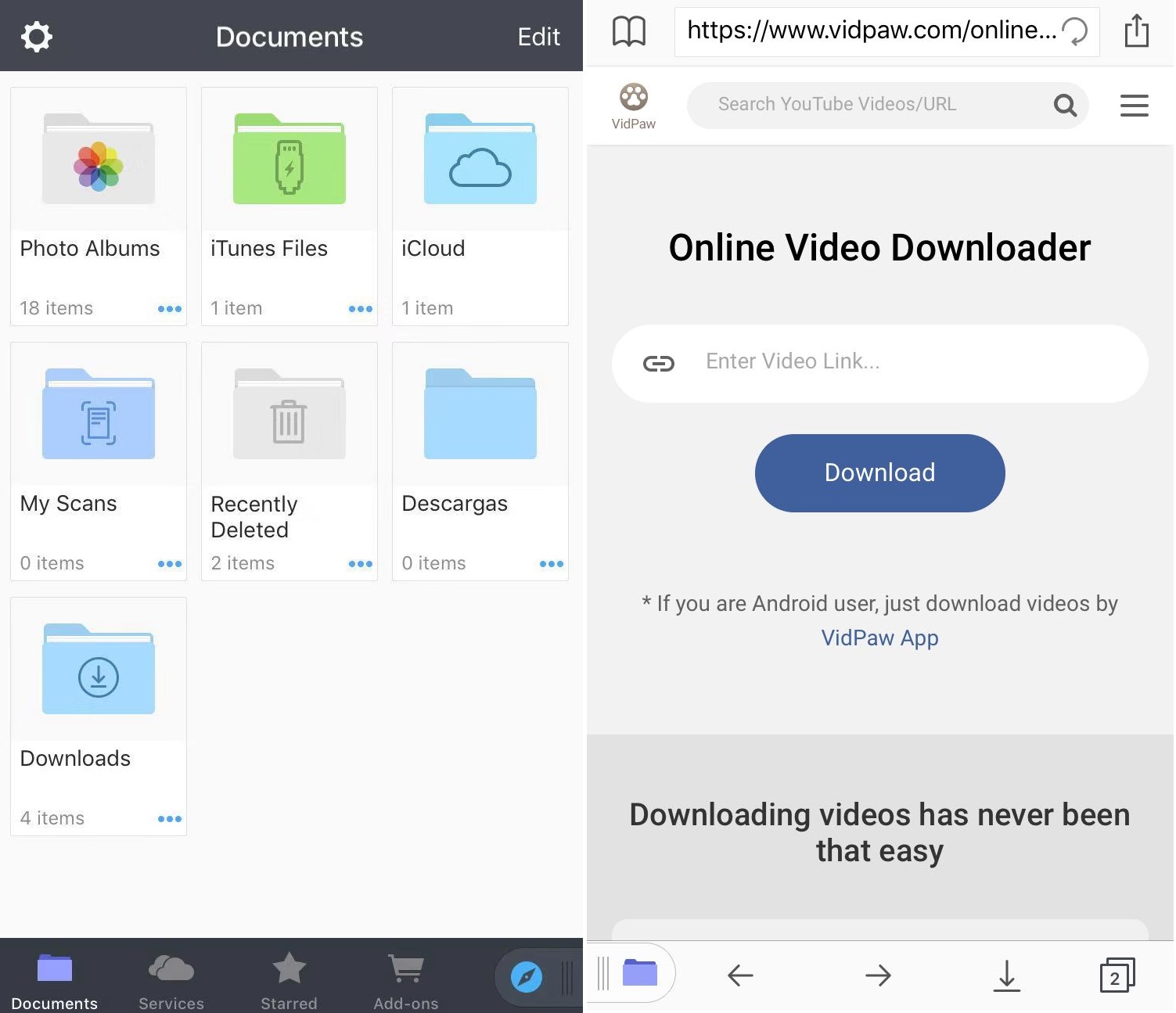Go forward with the right arrow
This screenshot has width=1176, height=1013.
[x=878, y=975]
